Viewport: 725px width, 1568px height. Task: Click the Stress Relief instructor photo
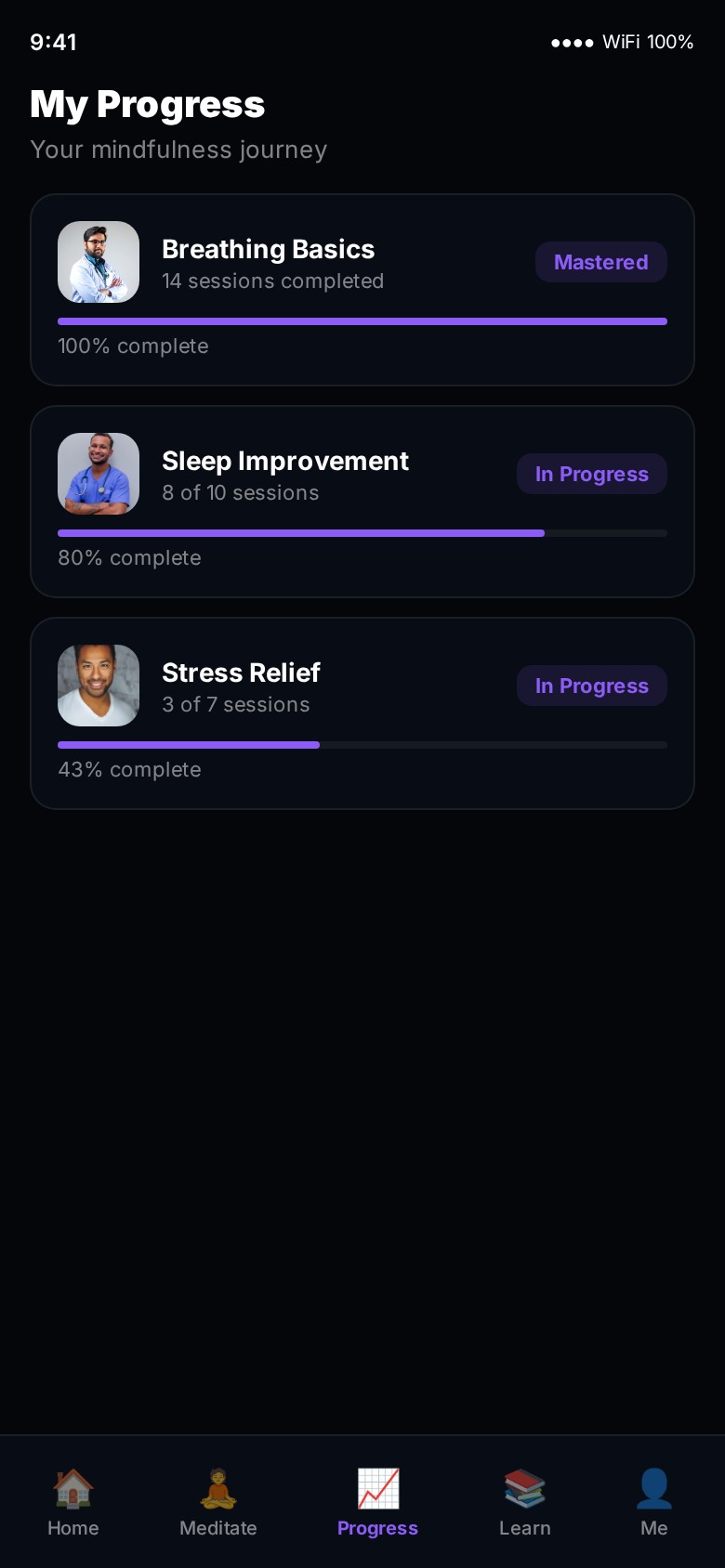coord(99,686)
